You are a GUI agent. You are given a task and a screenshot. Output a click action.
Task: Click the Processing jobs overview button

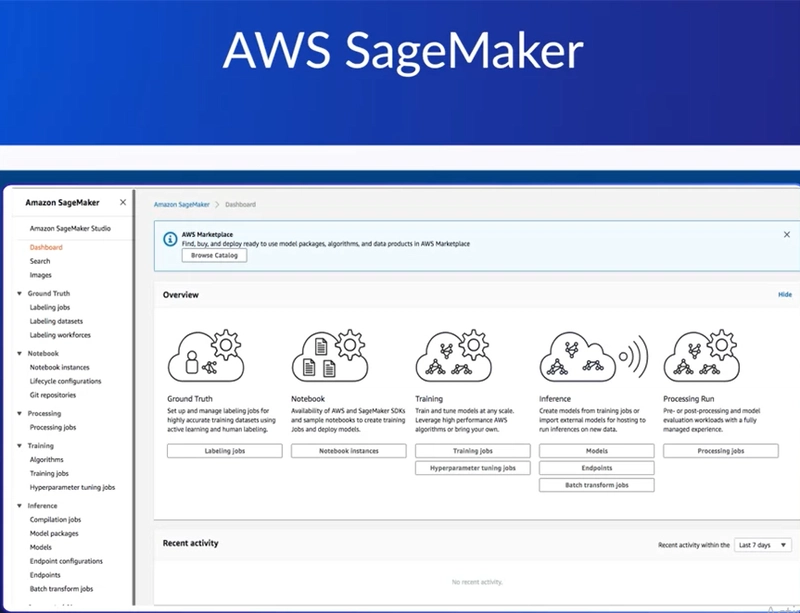pyautogui.click(x=721, y=451)
